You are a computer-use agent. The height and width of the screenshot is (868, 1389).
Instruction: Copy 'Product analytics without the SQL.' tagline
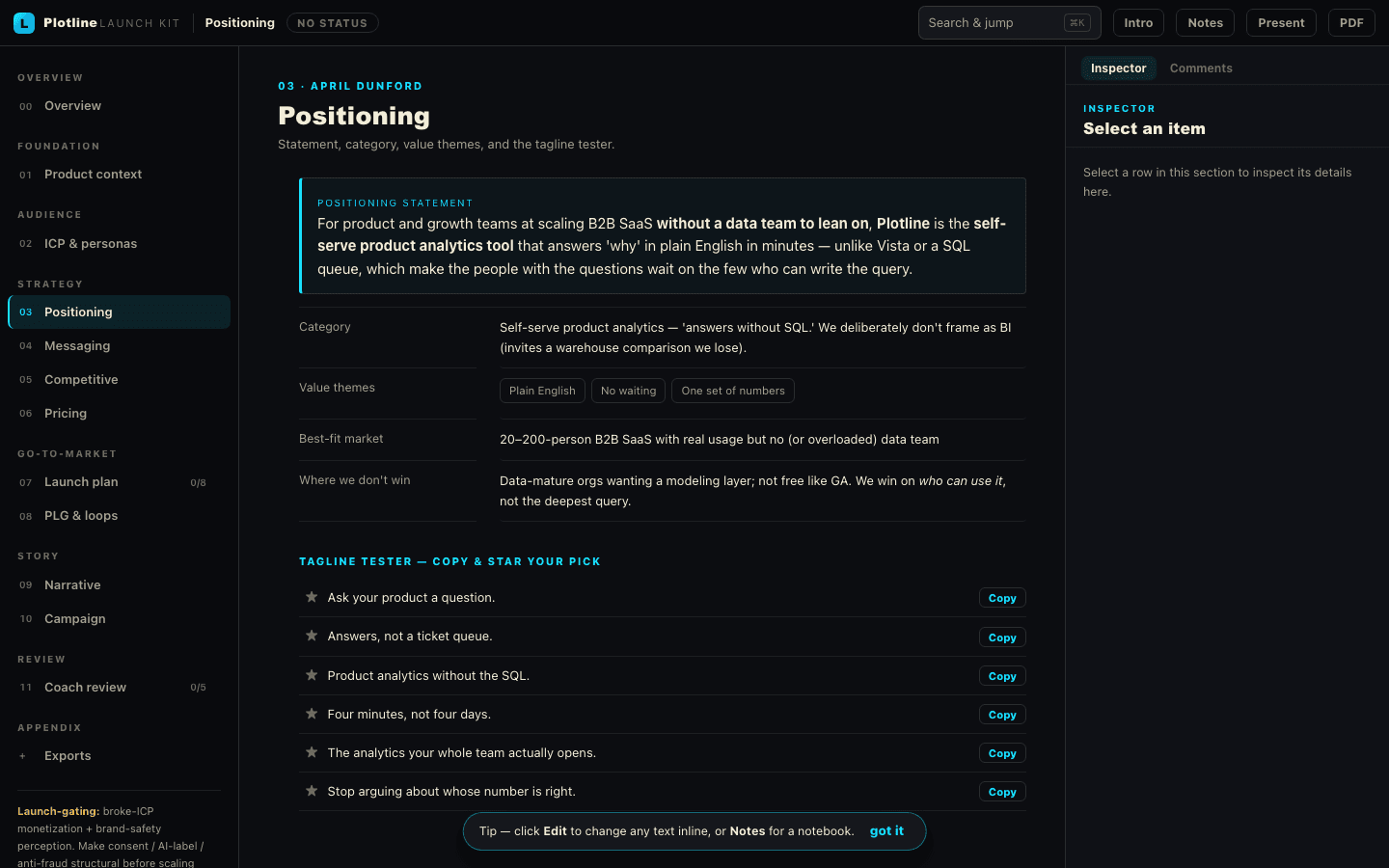(1002, 676)
